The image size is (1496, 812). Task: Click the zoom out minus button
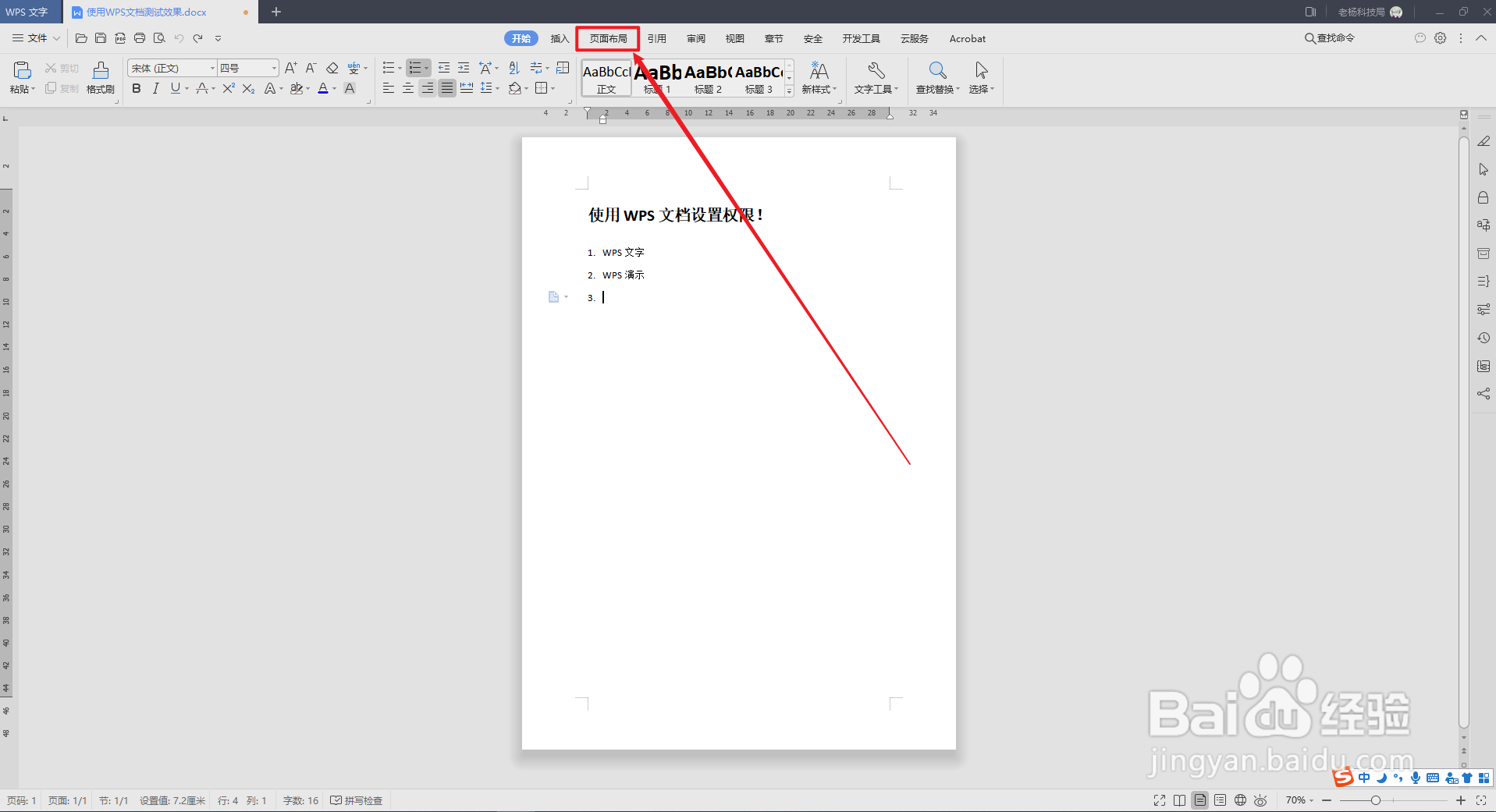pos(1327,800)
